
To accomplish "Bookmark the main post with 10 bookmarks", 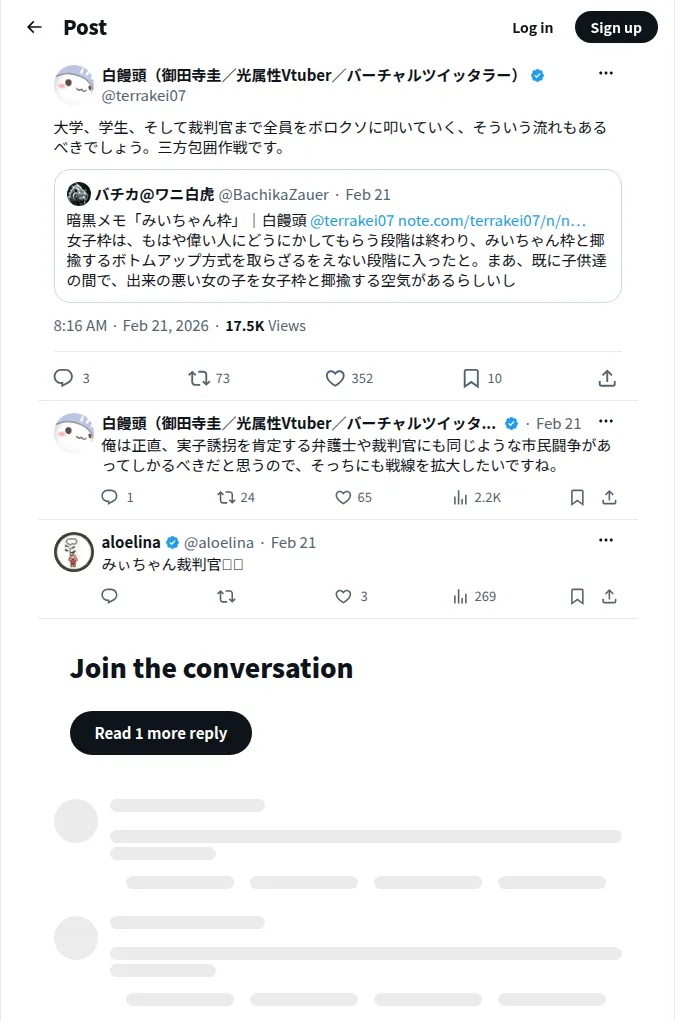I will click(471, 378).
